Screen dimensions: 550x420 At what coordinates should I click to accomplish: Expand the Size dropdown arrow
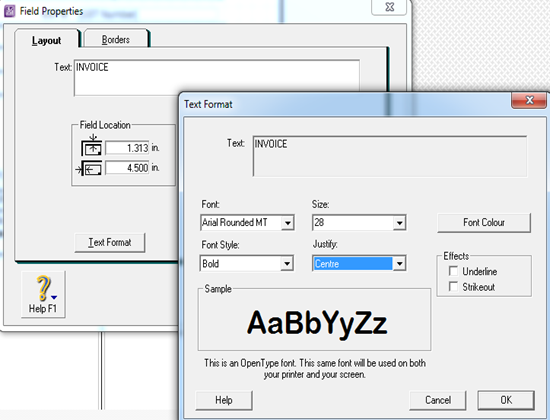click(x=399, y=223)
